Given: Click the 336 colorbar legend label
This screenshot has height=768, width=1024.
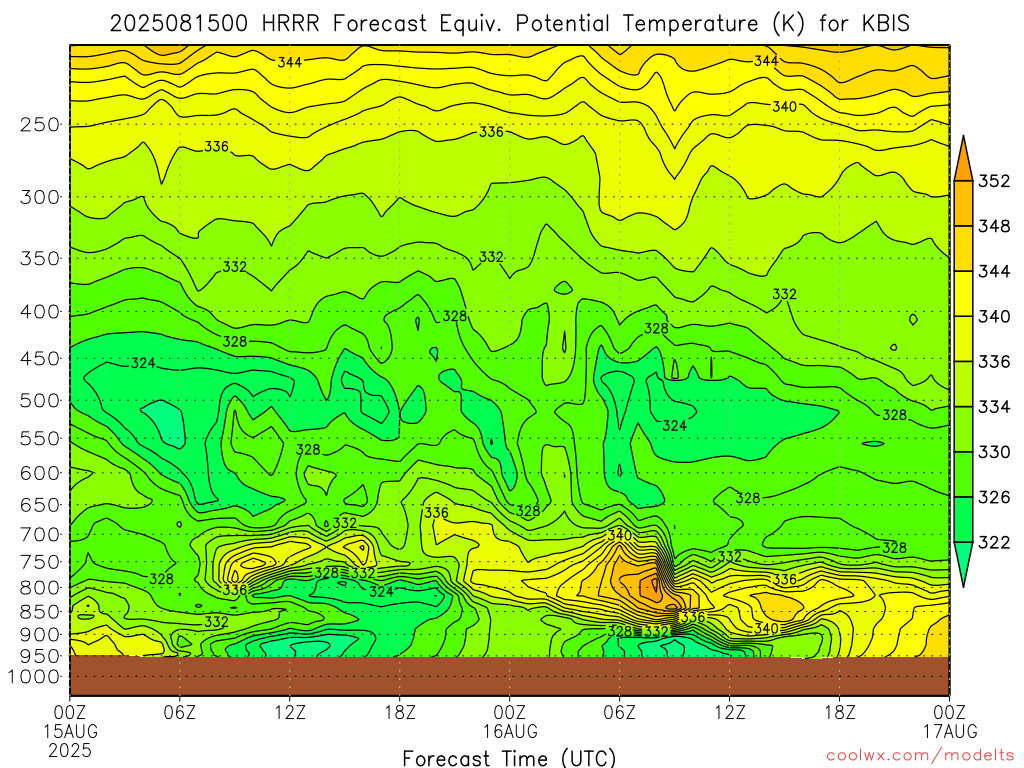Looking at the screenshot, I should pos(994,362).
